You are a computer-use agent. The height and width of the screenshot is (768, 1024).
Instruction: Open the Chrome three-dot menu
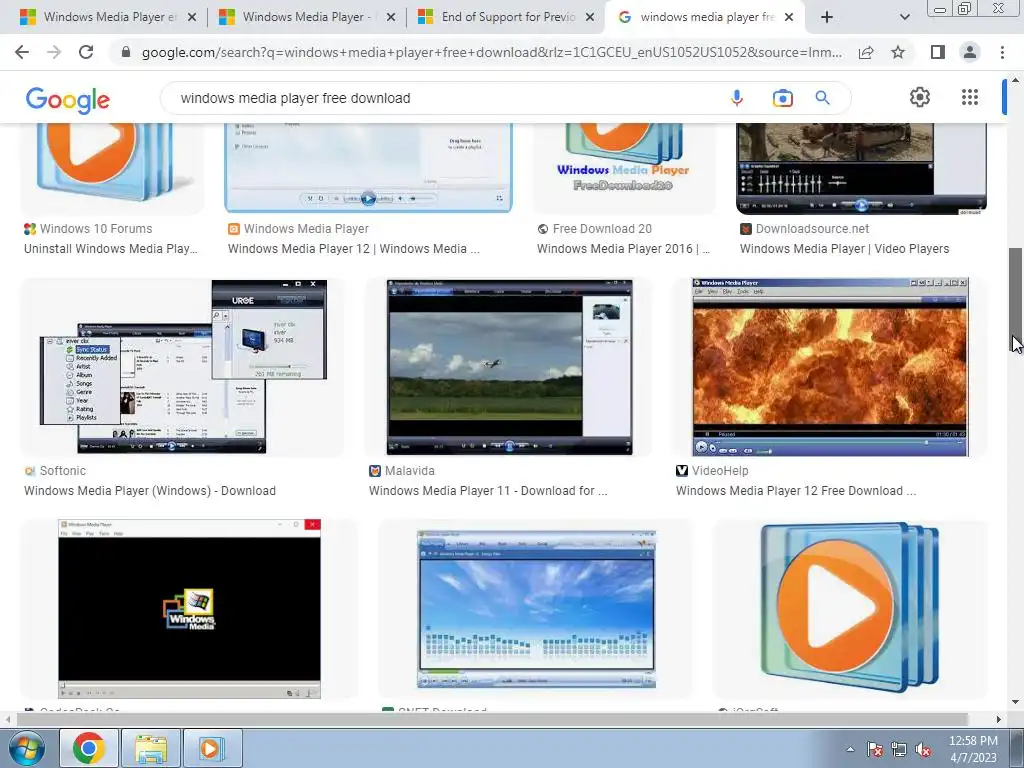(1002, 52)
